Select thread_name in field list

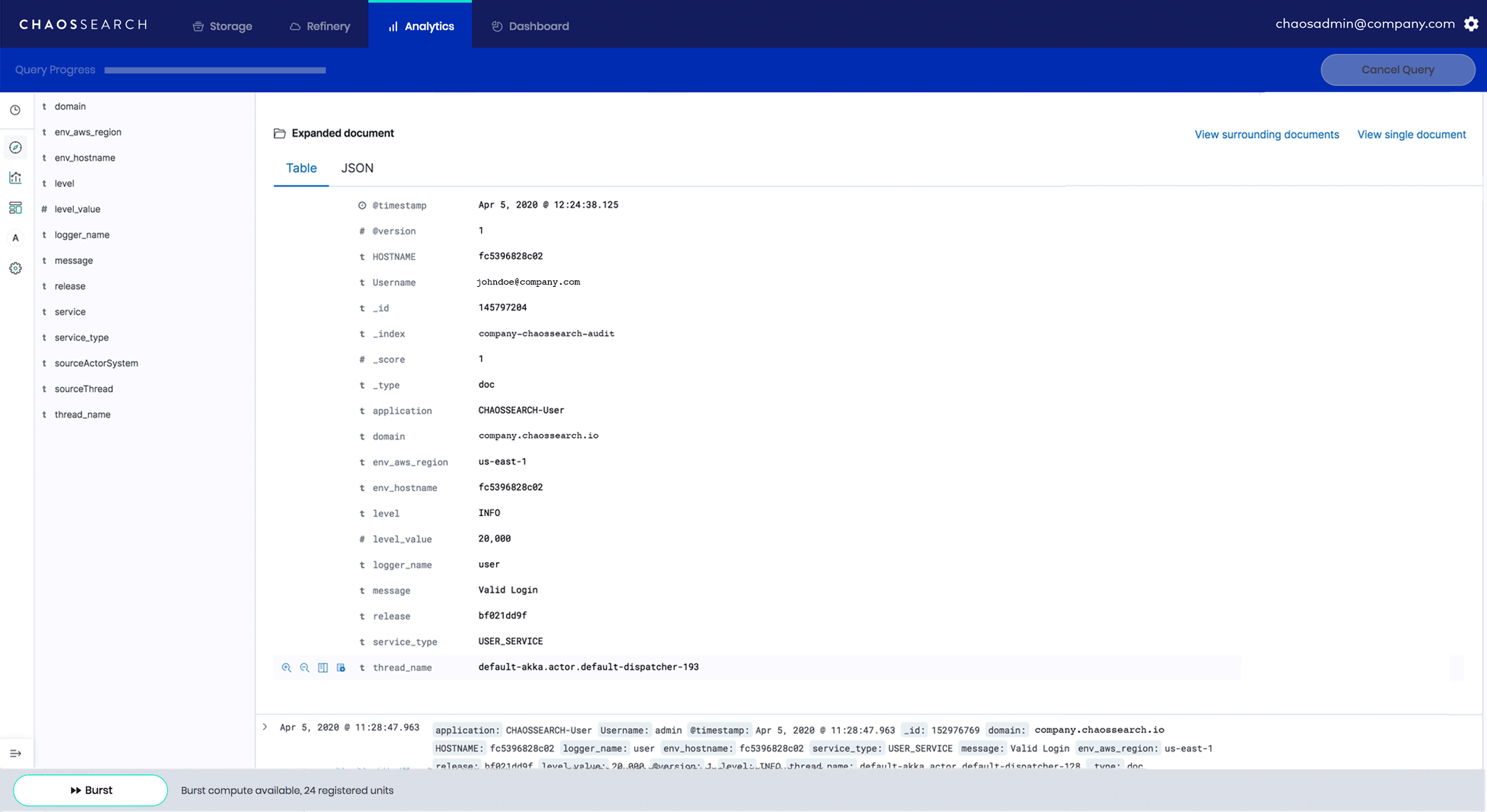[83, 413]
